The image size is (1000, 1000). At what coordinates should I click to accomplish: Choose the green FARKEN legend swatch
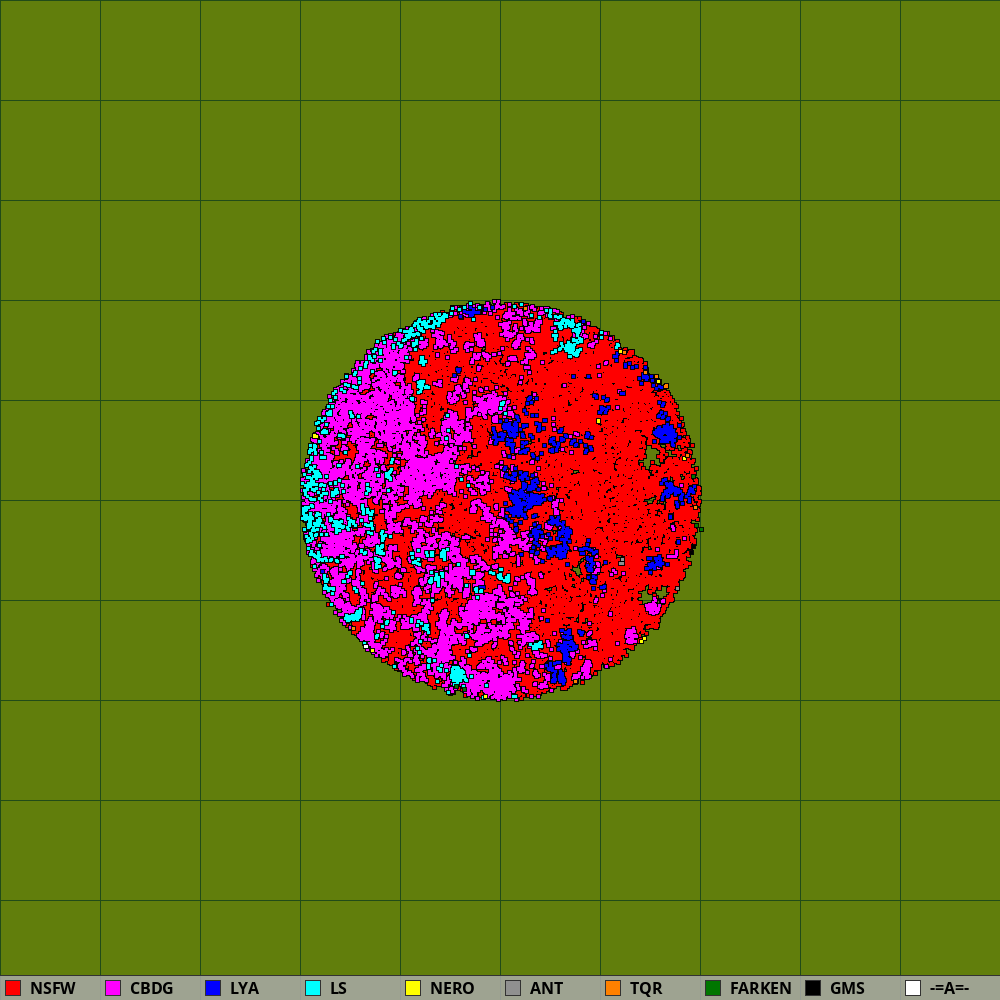(713, 988)
